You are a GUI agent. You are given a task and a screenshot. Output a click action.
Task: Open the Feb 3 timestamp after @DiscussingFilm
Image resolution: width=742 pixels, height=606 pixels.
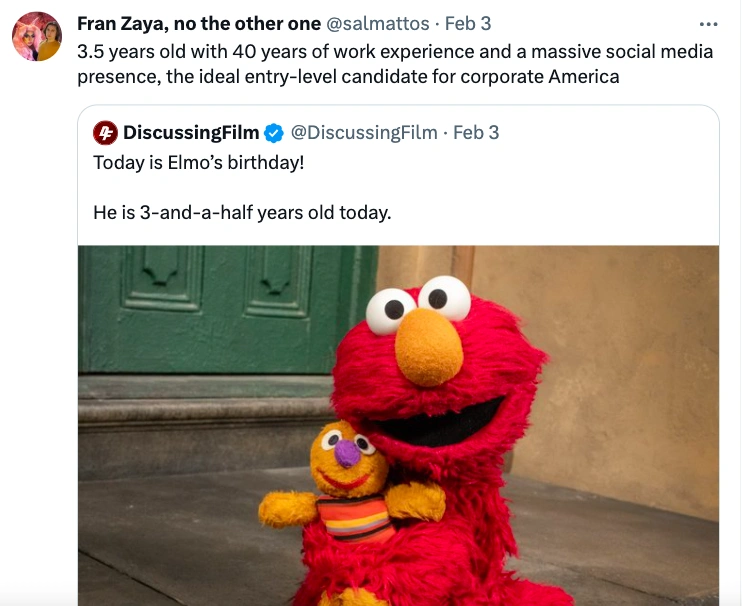pyautogui.click(x=476, y=132)
